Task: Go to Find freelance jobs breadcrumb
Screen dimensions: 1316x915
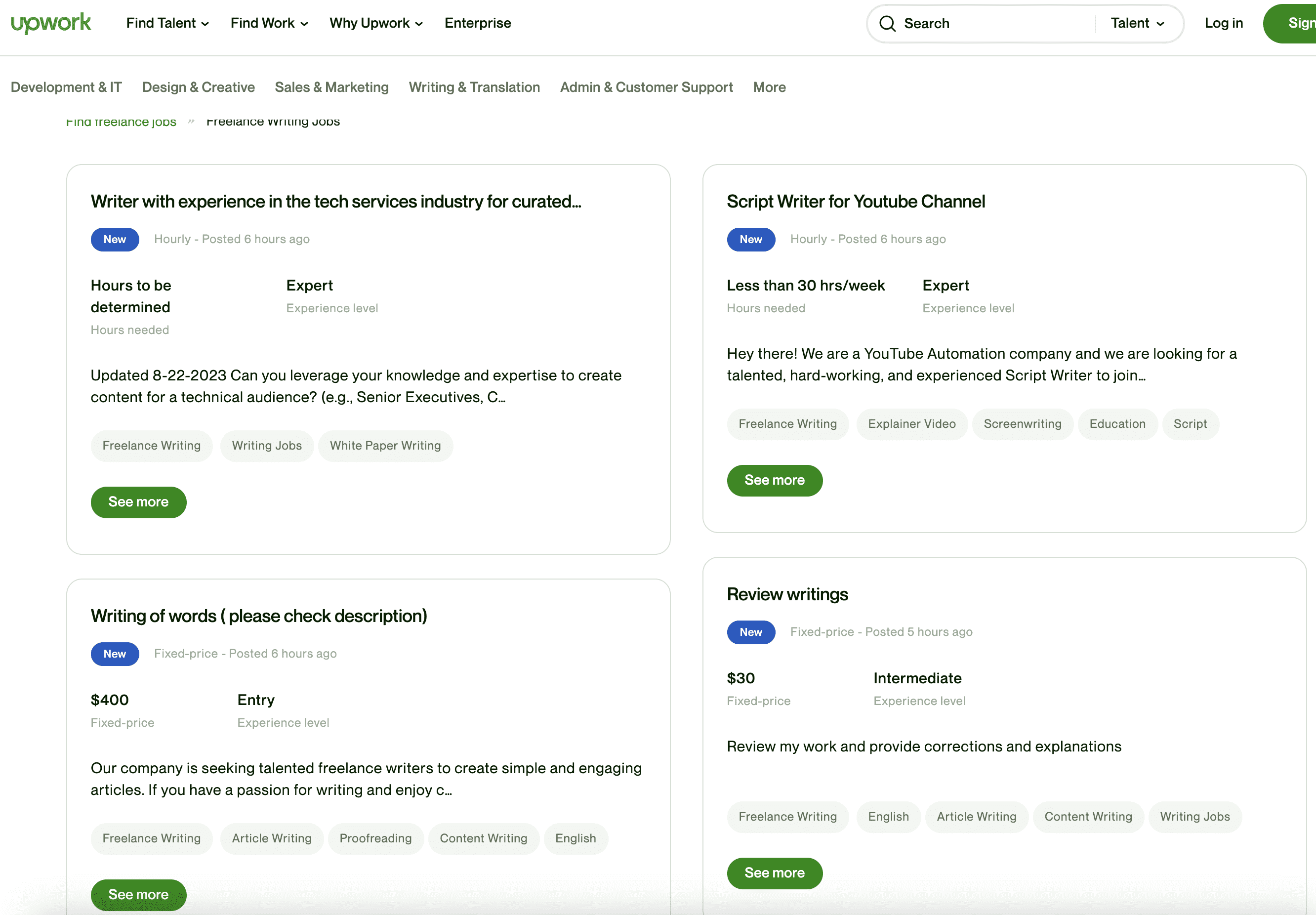Action: point(121,122)
